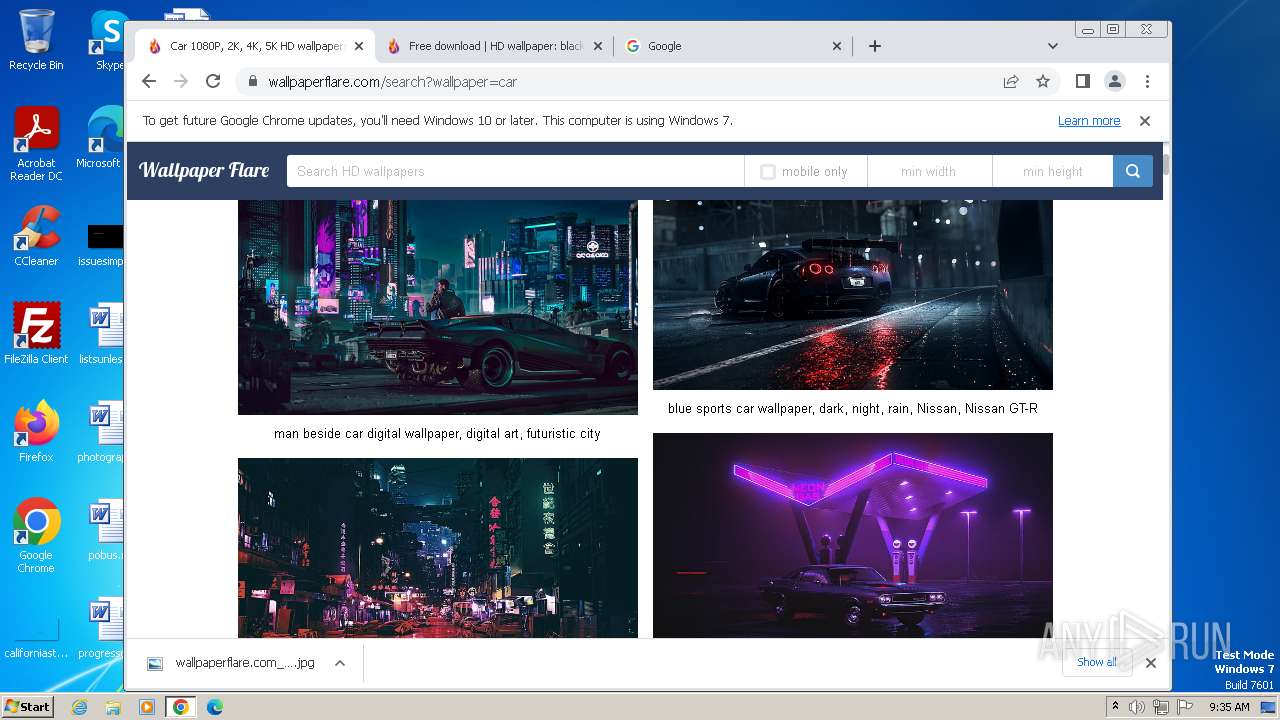This screenshot has width=1280, height=720.
Task: Click the volume icon in system tray
Action: click(x=1137, y=707)
